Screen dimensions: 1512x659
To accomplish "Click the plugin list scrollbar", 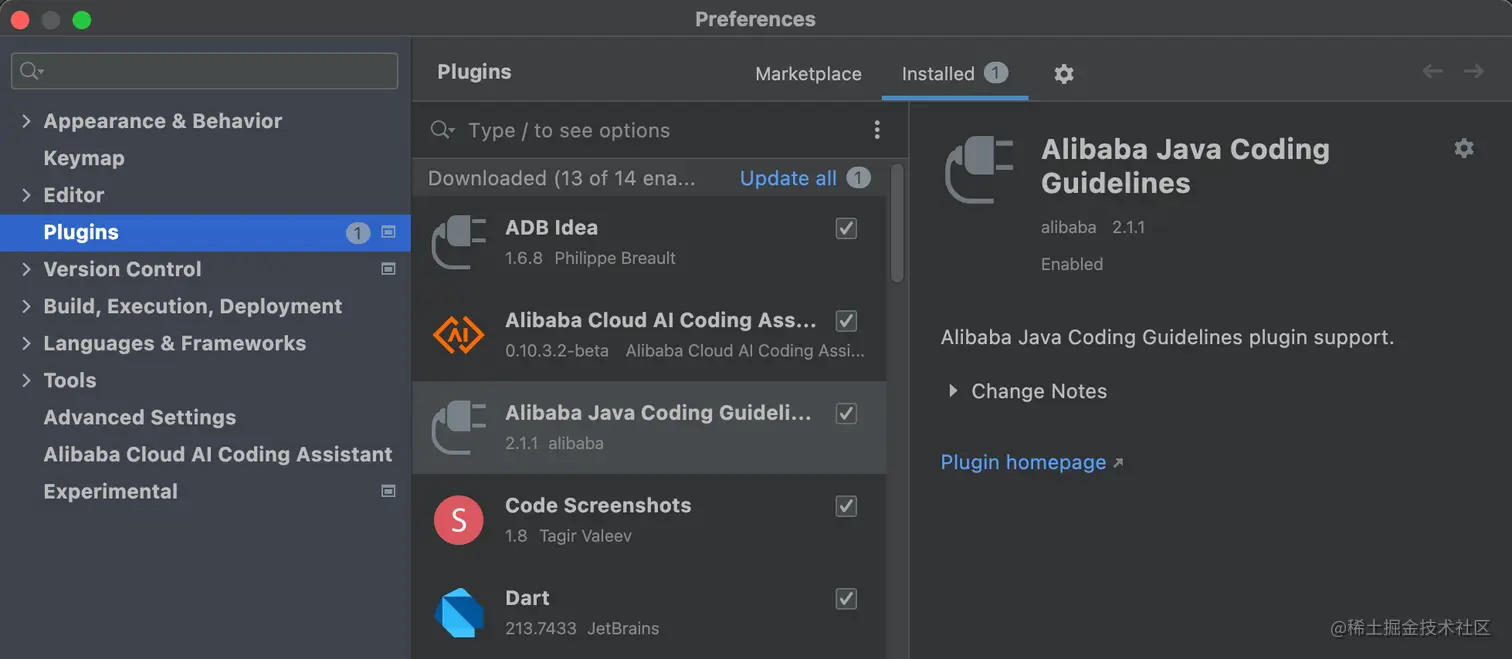I will click(897, 224).
